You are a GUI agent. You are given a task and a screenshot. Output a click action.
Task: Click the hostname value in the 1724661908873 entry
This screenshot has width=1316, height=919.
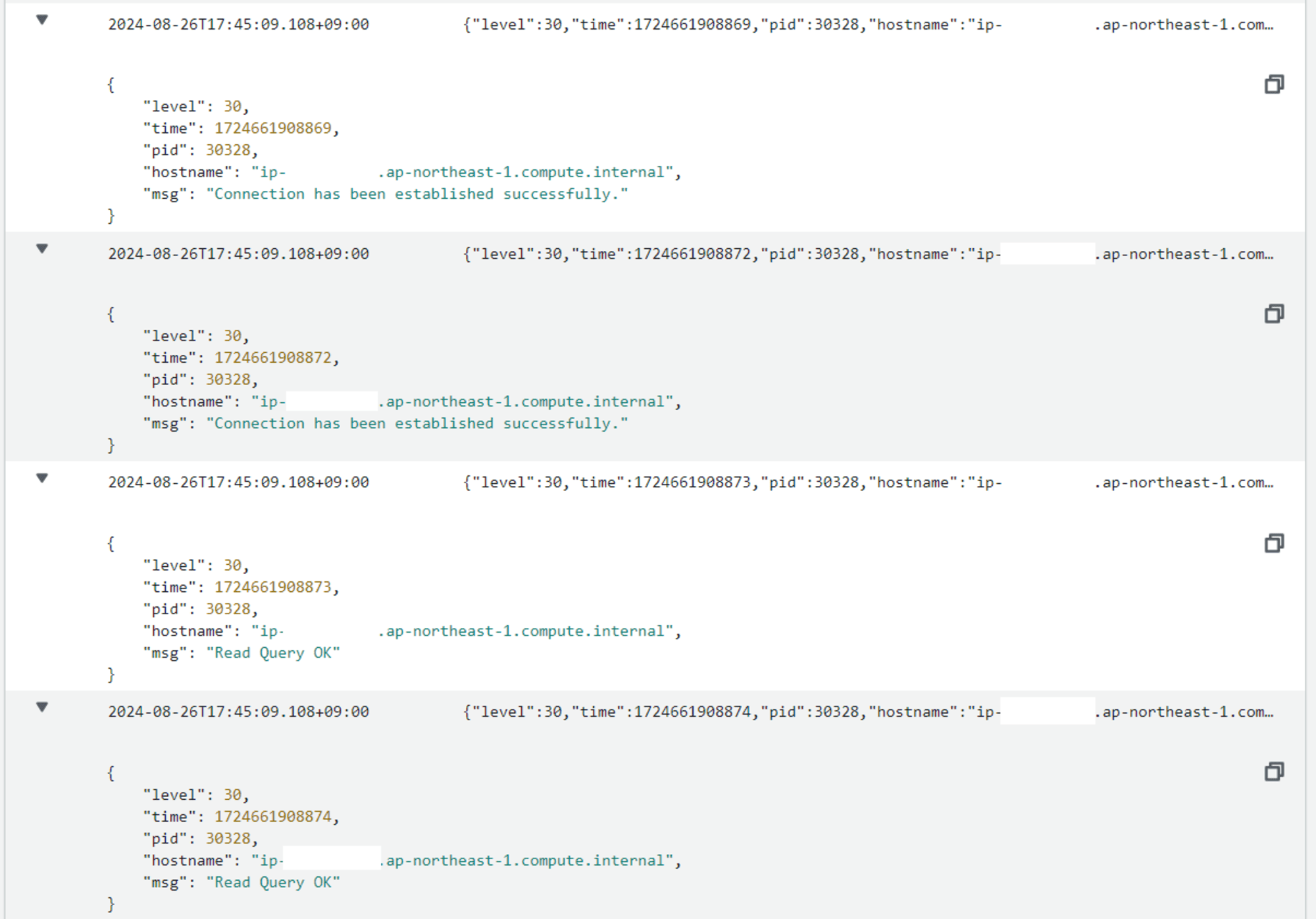[462, 631]
